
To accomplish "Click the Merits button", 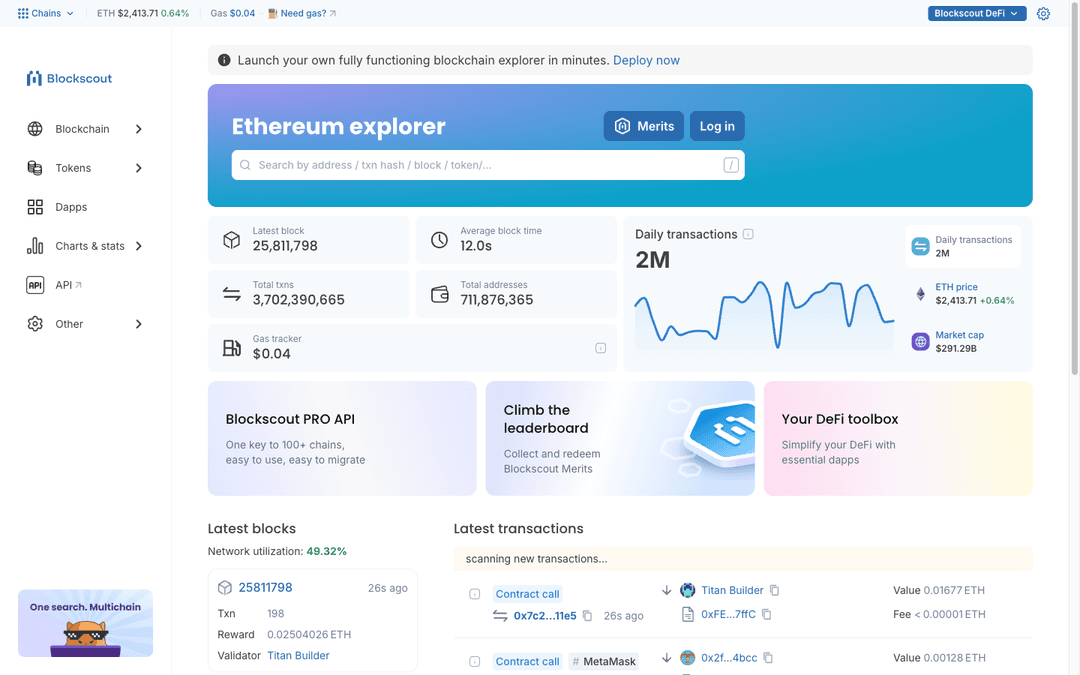I will pos(644,126).
